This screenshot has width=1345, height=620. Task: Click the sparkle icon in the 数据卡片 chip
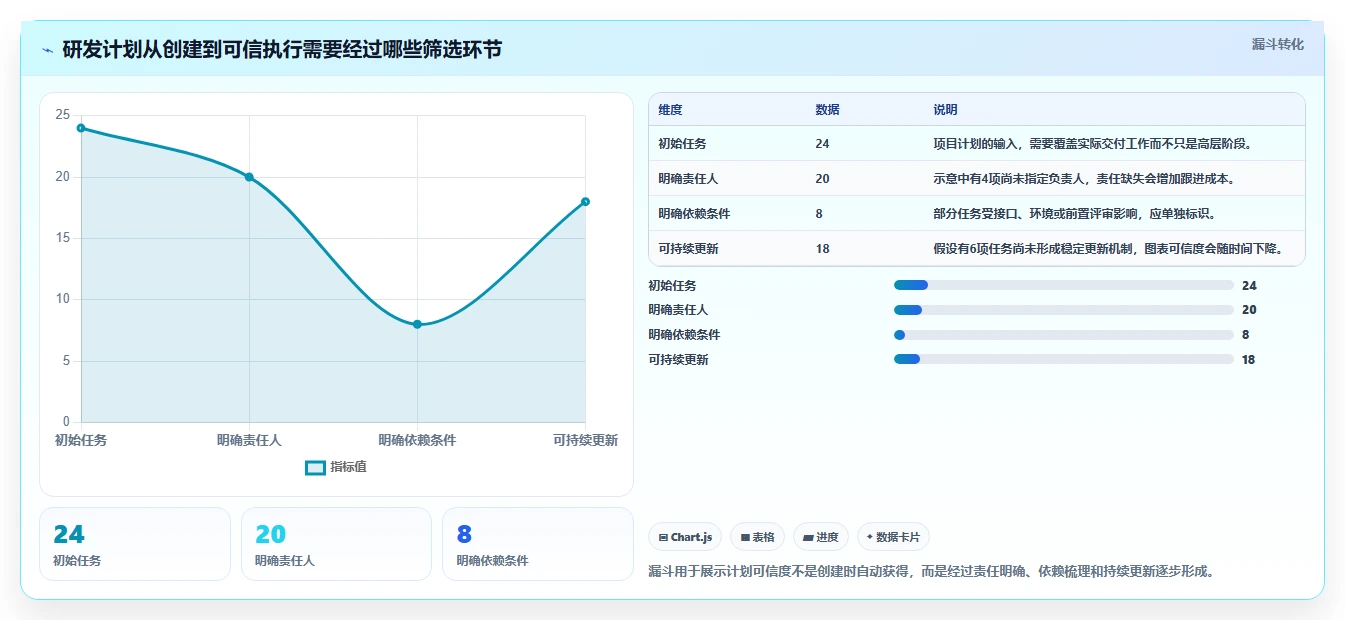pos(869,537)
